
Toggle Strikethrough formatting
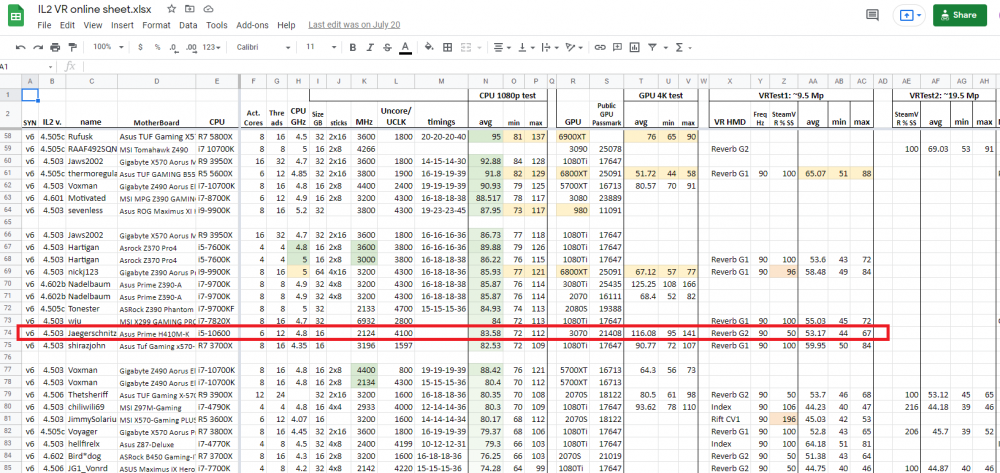click(x=386, y=47)
